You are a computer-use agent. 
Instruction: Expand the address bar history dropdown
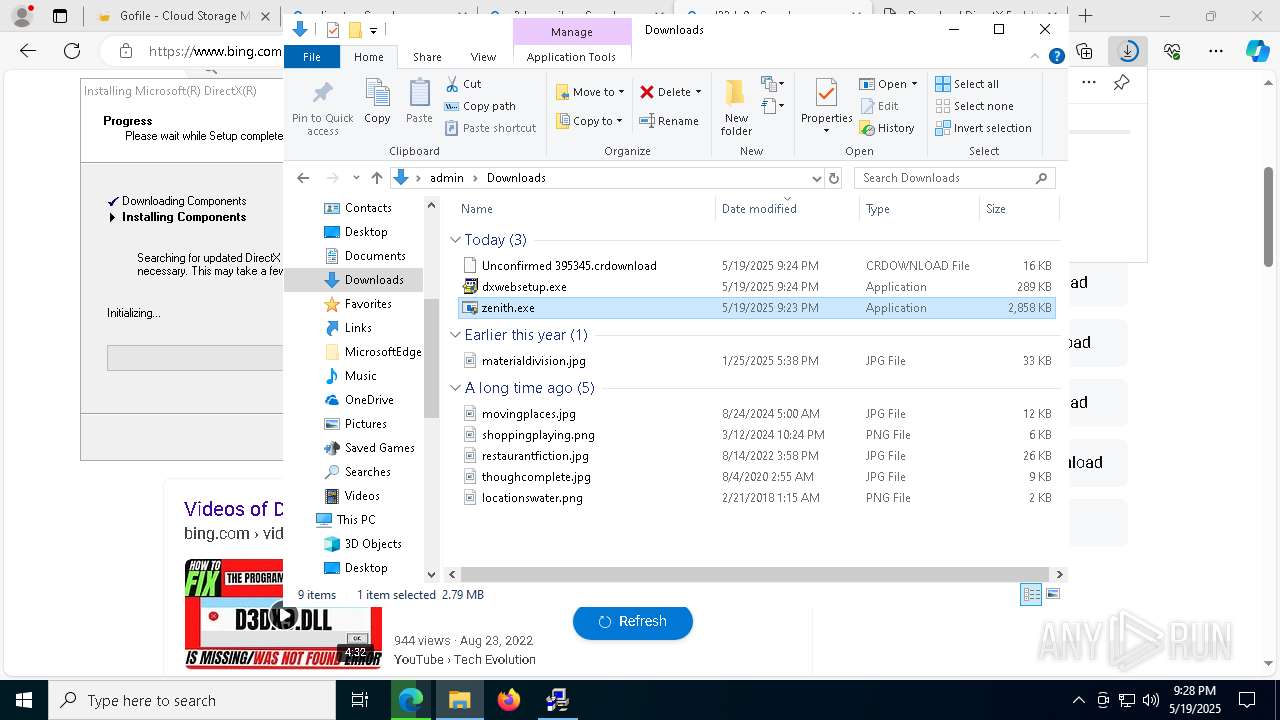click(816, 178)
